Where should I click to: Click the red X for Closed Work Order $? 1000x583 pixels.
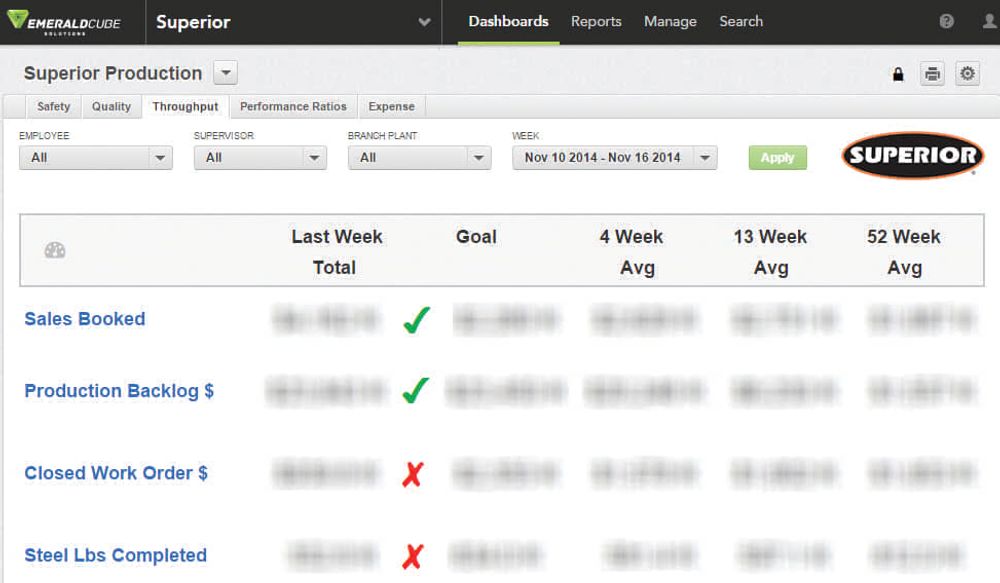[413, 474]
